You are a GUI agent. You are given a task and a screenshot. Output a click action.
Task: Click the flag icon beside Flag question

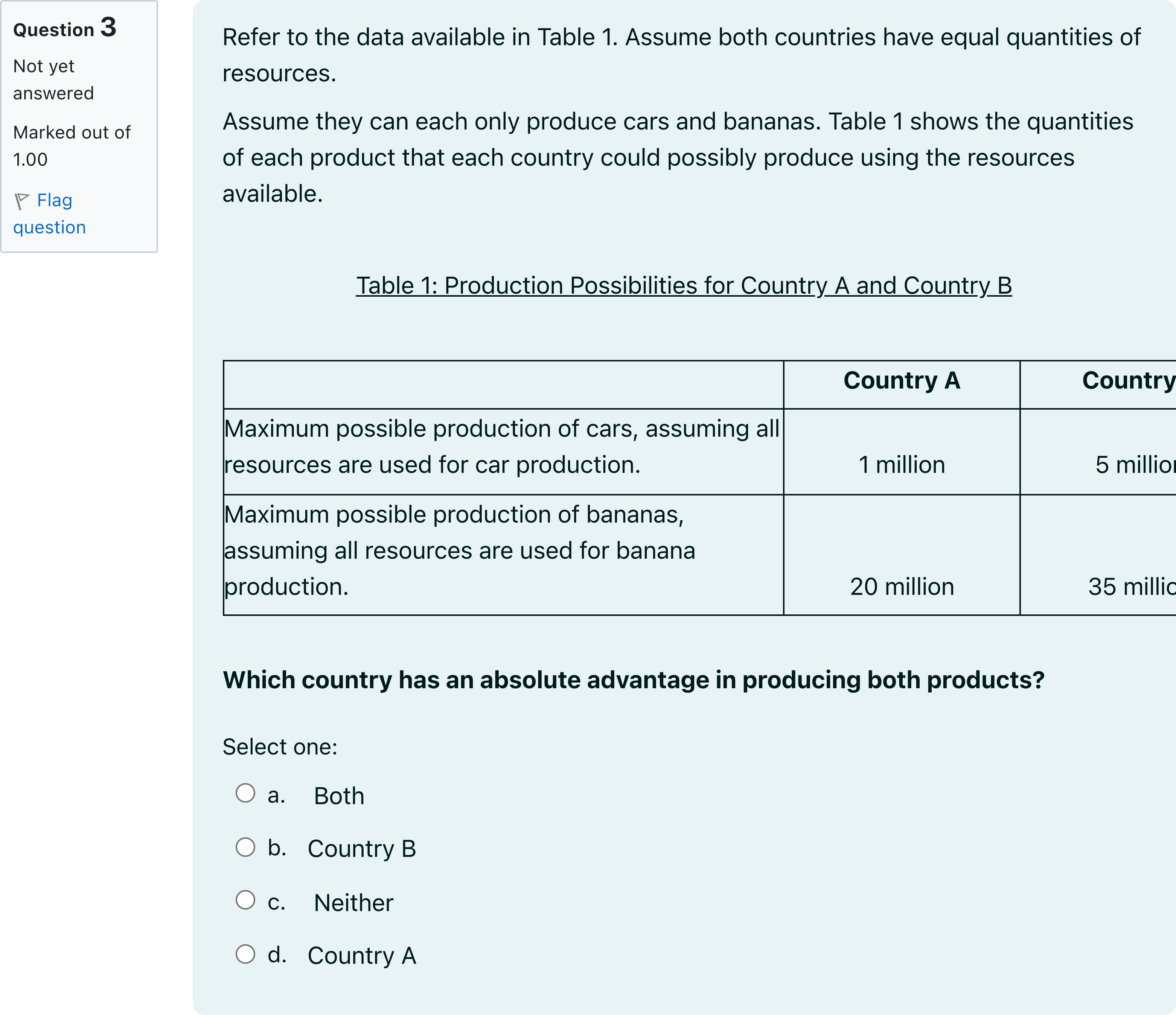point(21,201)
